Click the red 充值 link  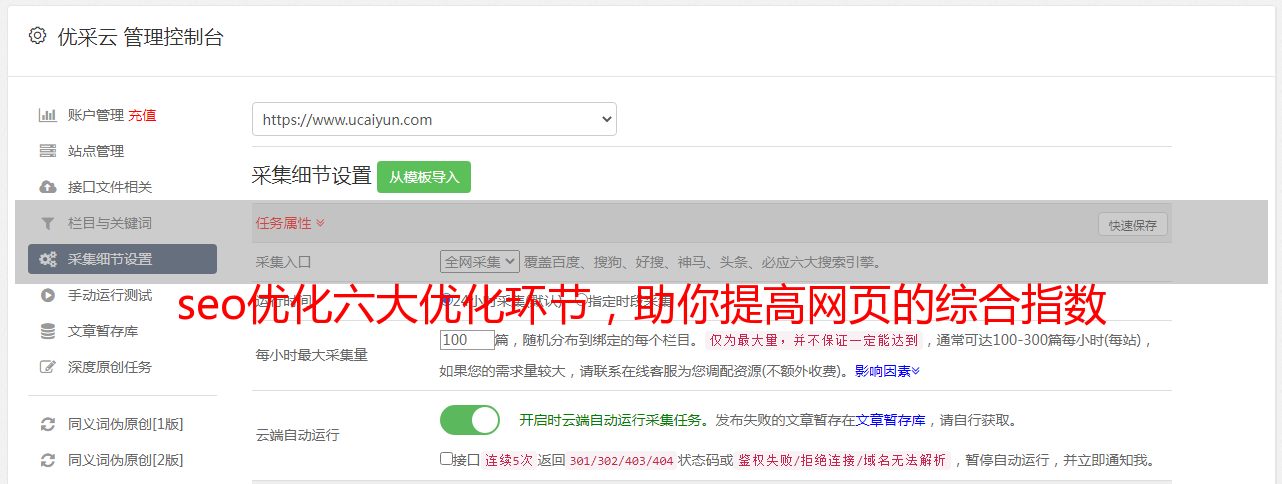[x=142, y=115]
